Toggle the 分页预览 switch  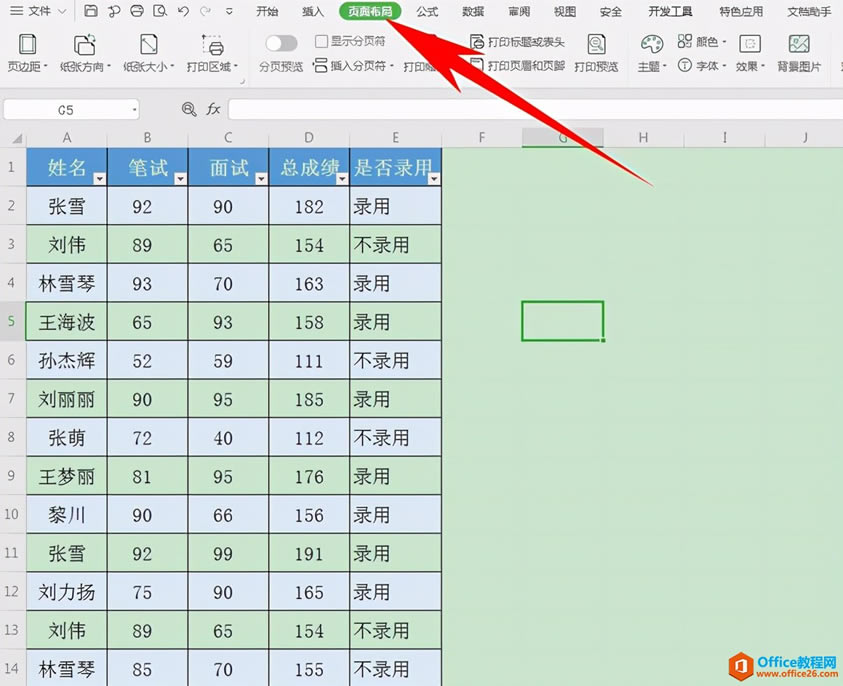coord(281,43)
